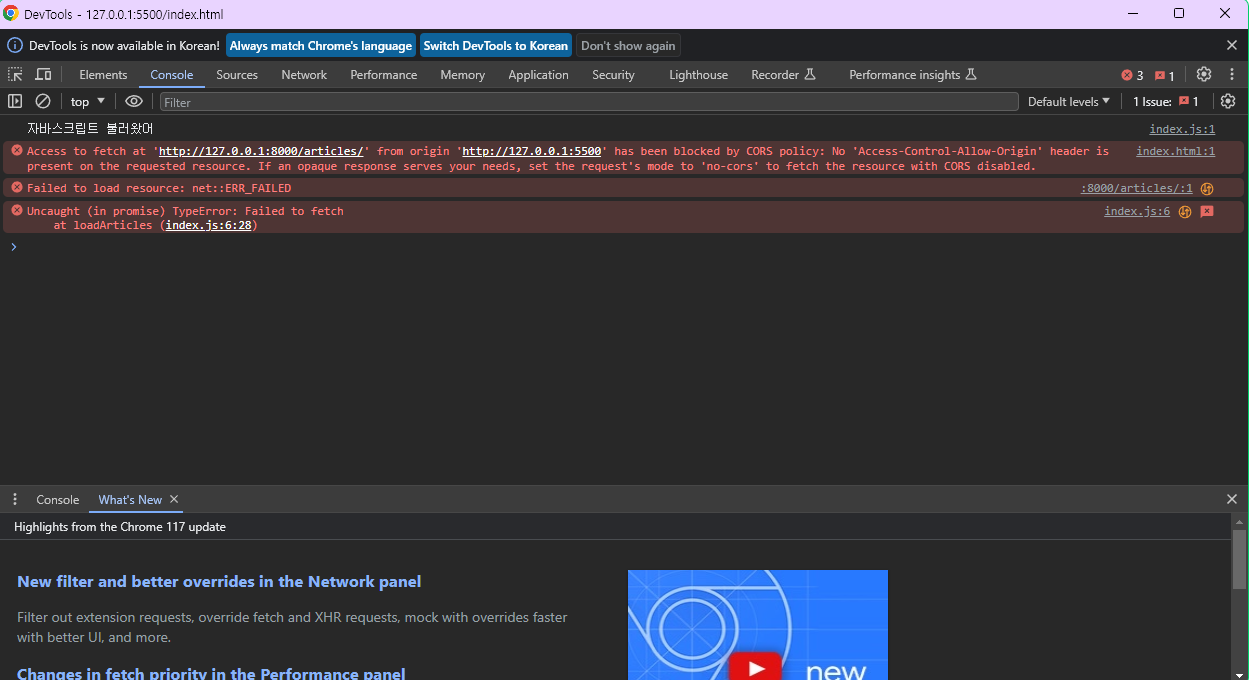The width and height of the screenshot is (1249, 680).
Task: Clear the console with the block icon
Action: [43, 102]
